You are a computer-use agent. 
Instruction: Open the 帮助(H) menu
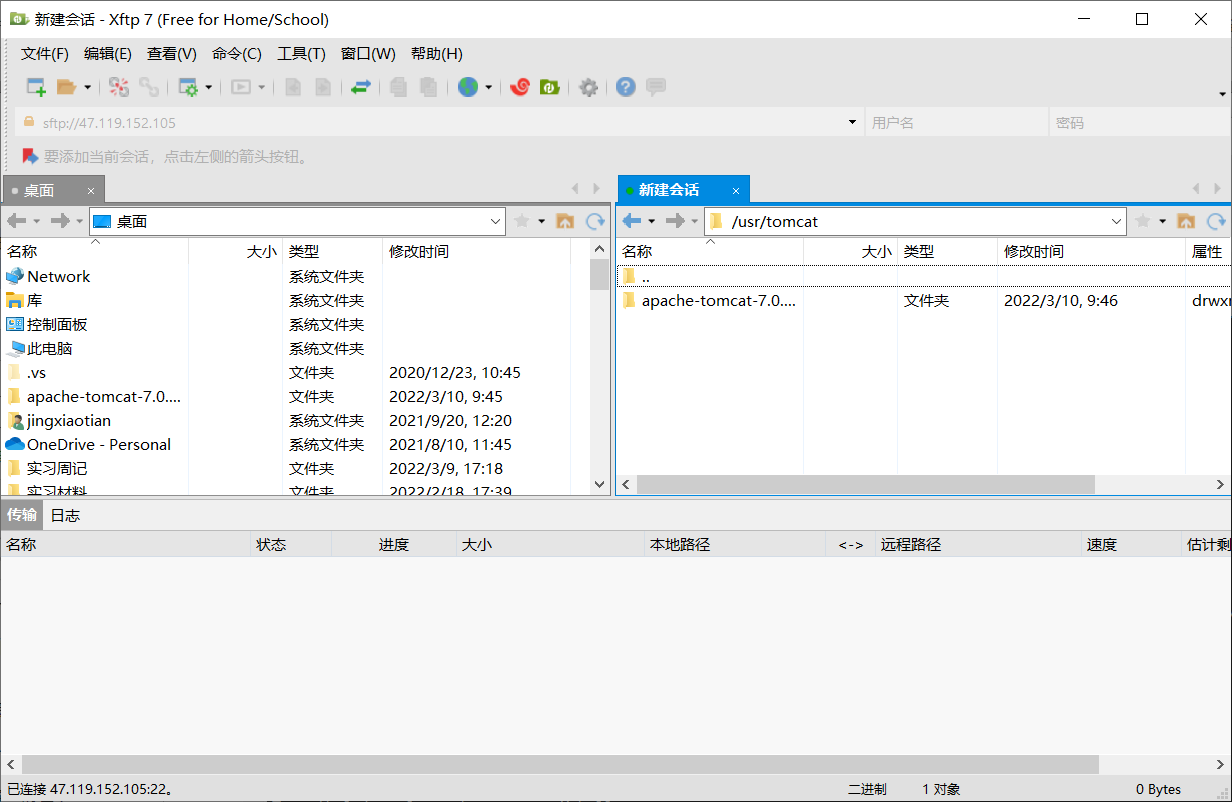click(x=437, y=54)
